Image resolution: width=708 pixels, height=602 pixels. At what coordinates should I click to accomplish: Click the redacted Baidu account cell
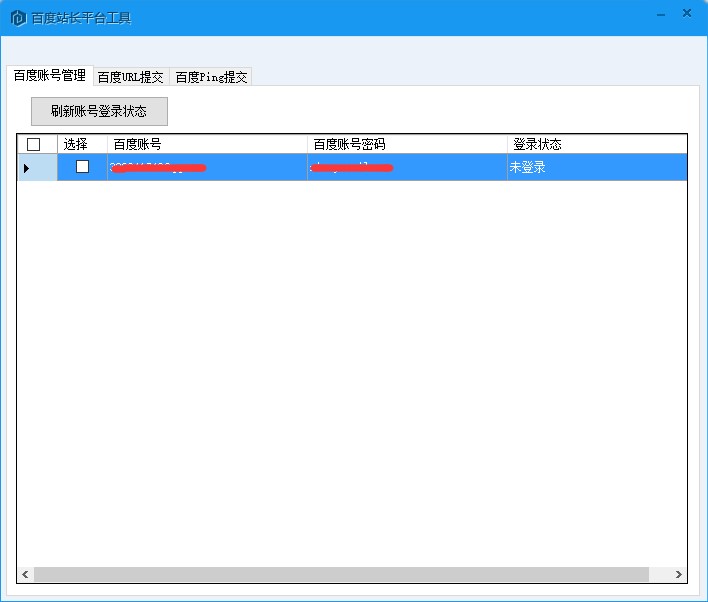coord(207,168)
